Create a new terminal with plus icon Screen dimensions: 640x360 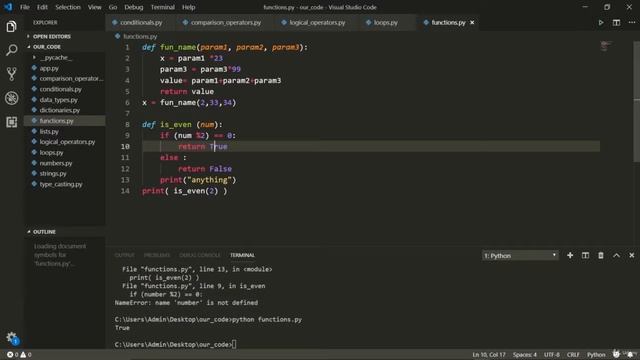[570, 256]
